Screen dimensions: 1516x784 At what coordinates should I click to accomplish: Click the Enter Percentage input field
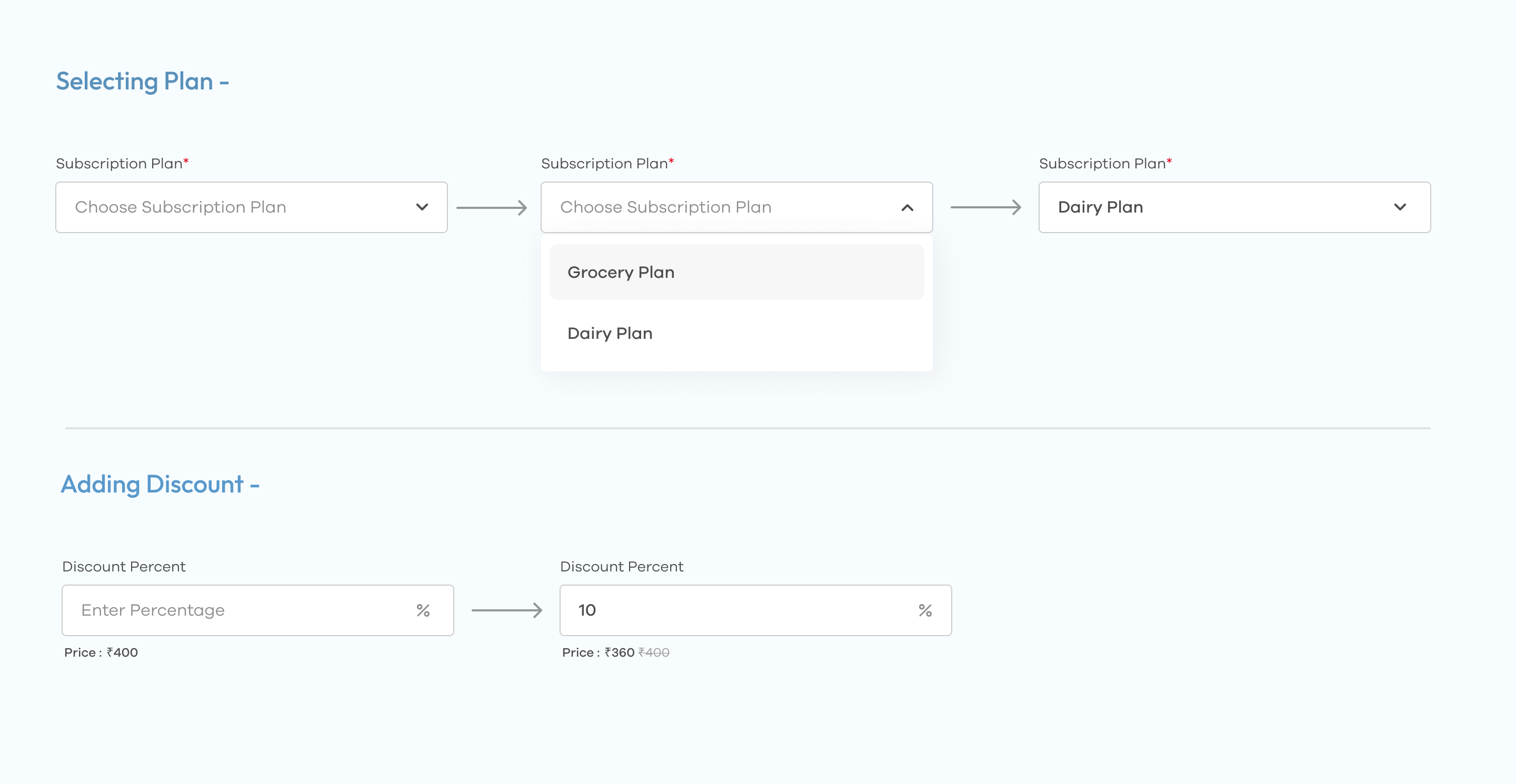[258, 610]
